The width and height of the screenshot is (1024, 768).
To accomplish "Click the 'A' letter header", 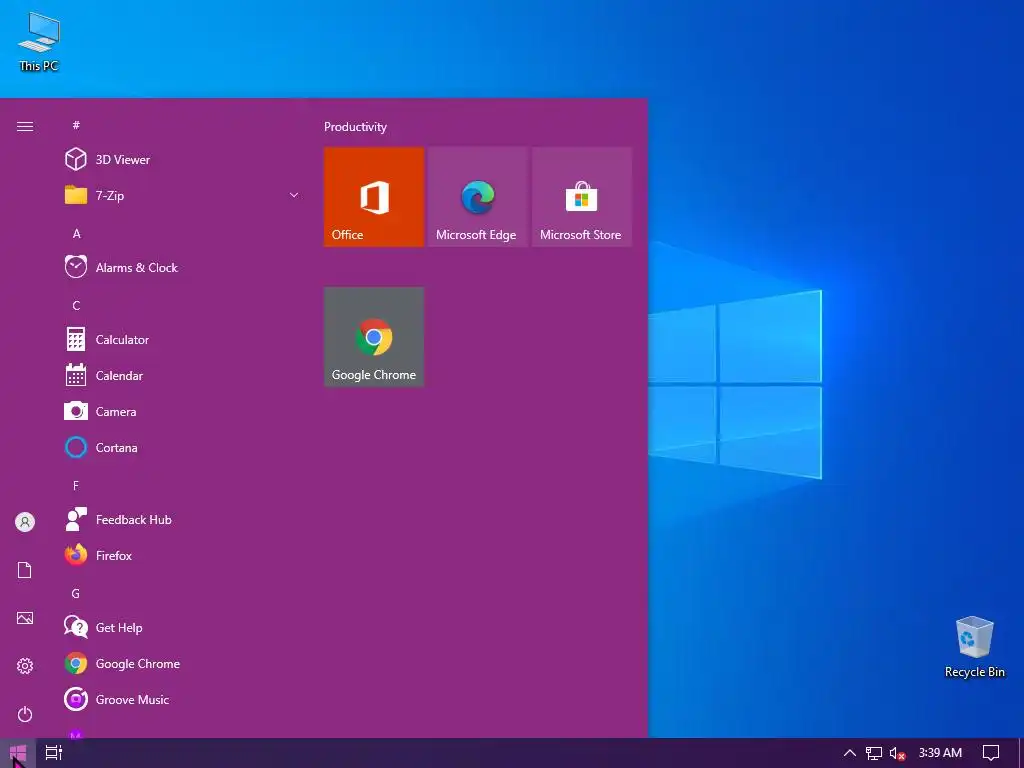I will click(x=76, y=233).
